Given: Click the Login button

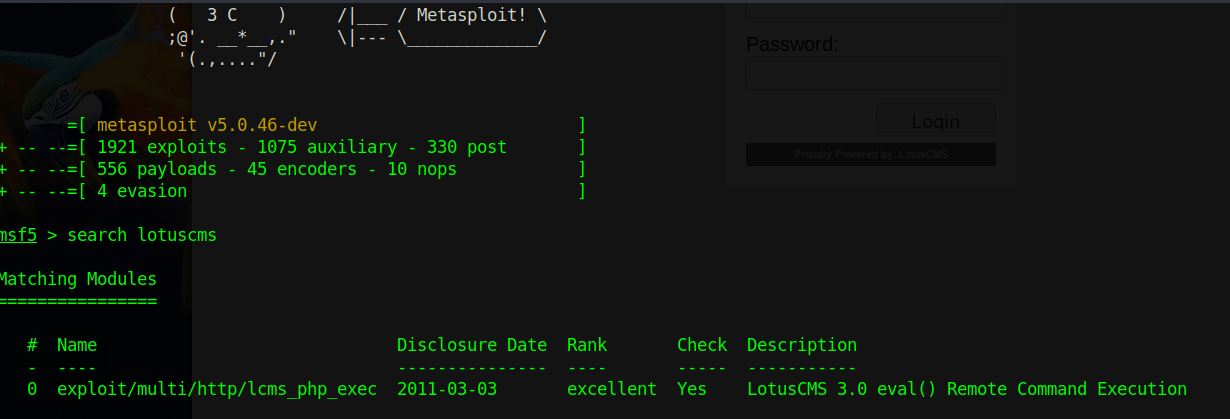Looking at the screenshot, I should 936,121.
